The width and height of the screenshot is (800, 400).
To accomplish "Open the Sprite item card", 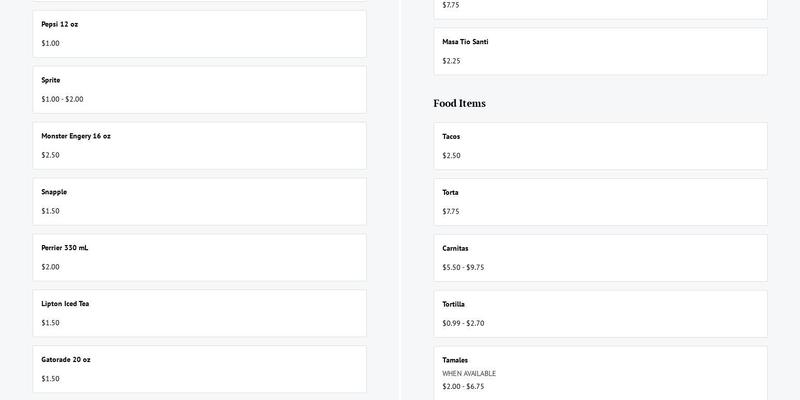I will point(199,89).
